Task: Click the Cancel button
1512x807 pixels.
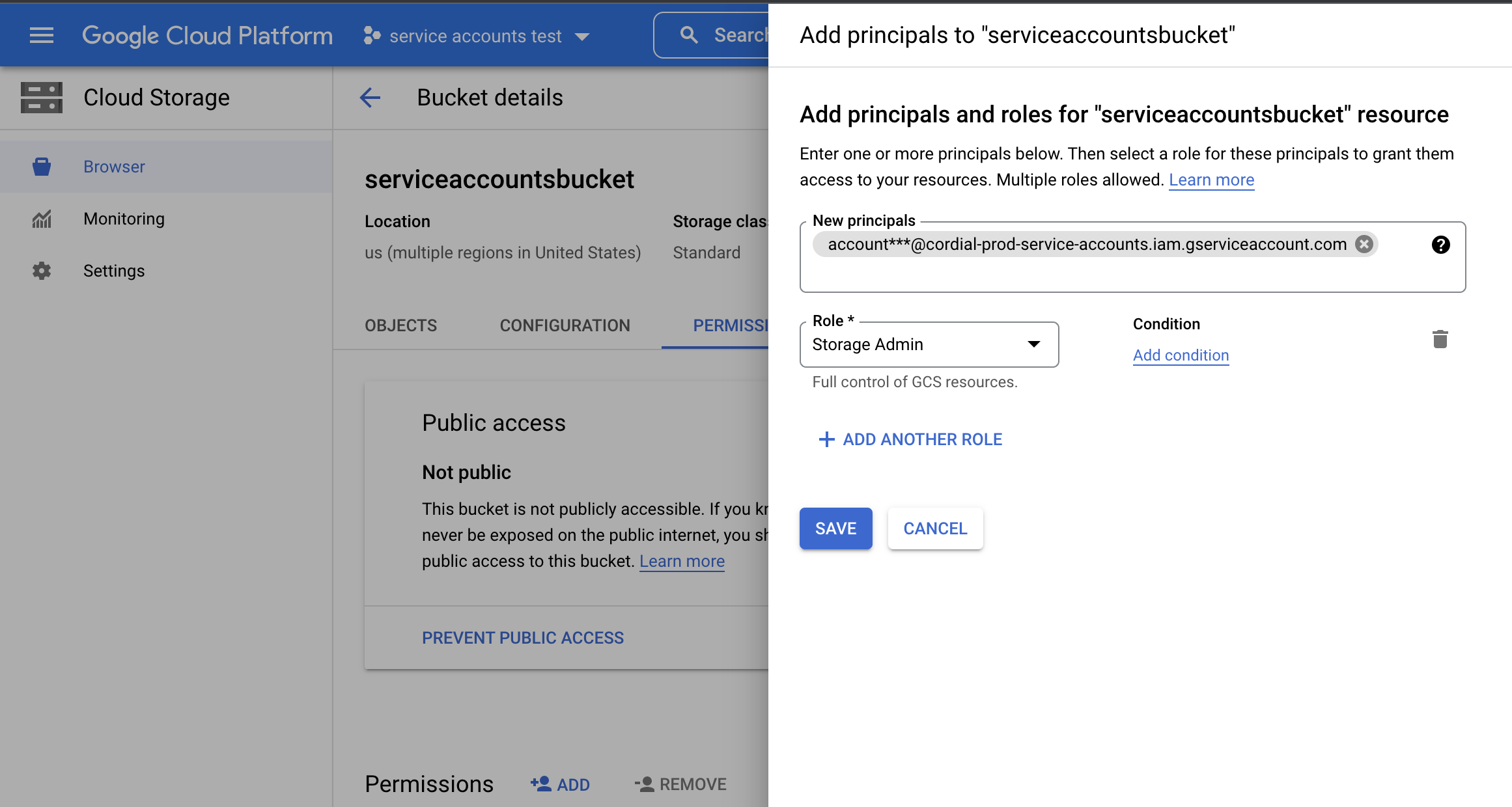Action: pyautogui.click(x=935, y=528)
